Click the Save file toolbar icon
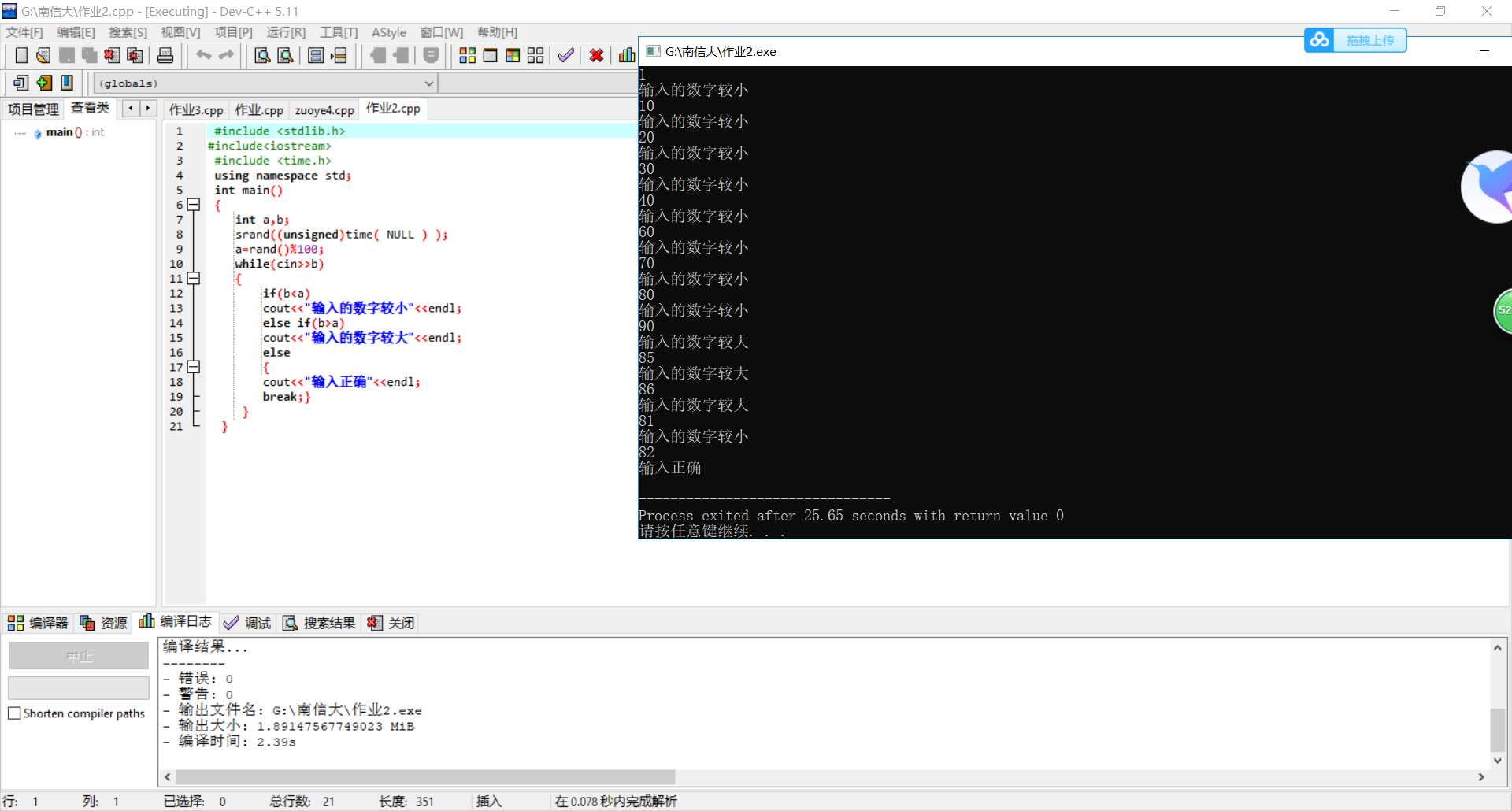This screenshot has width=1512, height=811. click(67, 55)
